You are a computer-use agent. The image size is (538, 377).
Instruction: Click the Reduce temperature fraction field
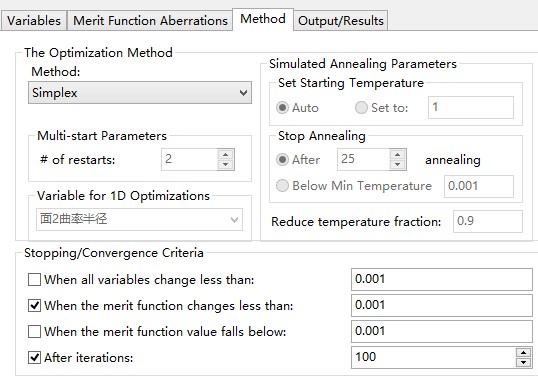tap(488, 221)
